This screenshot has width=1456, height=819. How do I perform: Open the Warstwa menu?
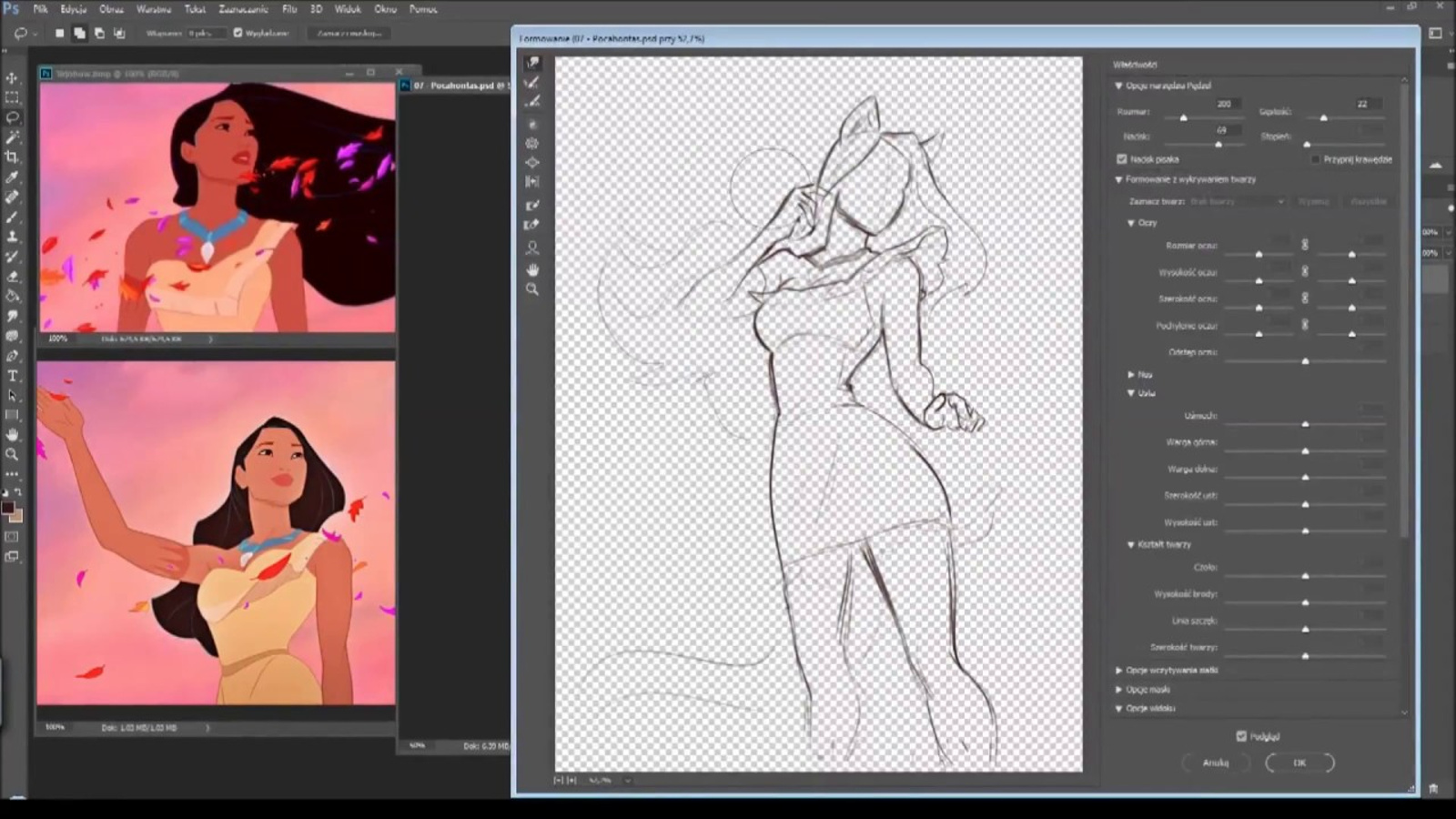point(153,9)
